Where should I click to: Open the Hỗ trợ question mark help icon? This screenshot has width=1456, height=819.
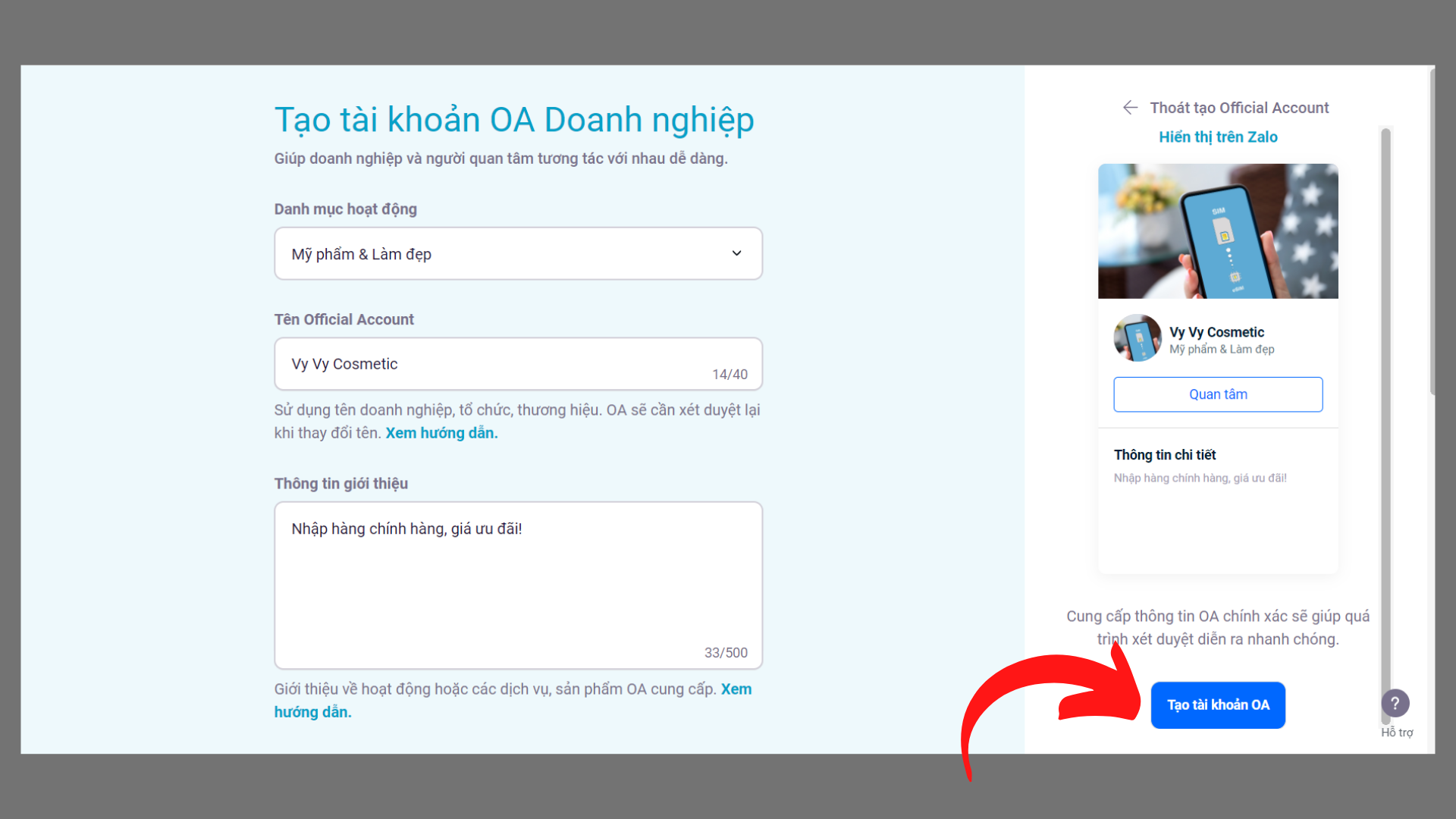(x=1395, y=703)
